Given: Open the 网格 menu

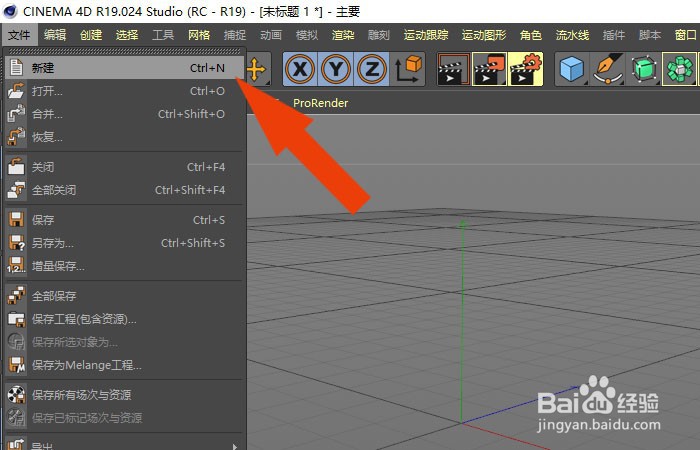Looking at the screenshot, I should [199, 35].
